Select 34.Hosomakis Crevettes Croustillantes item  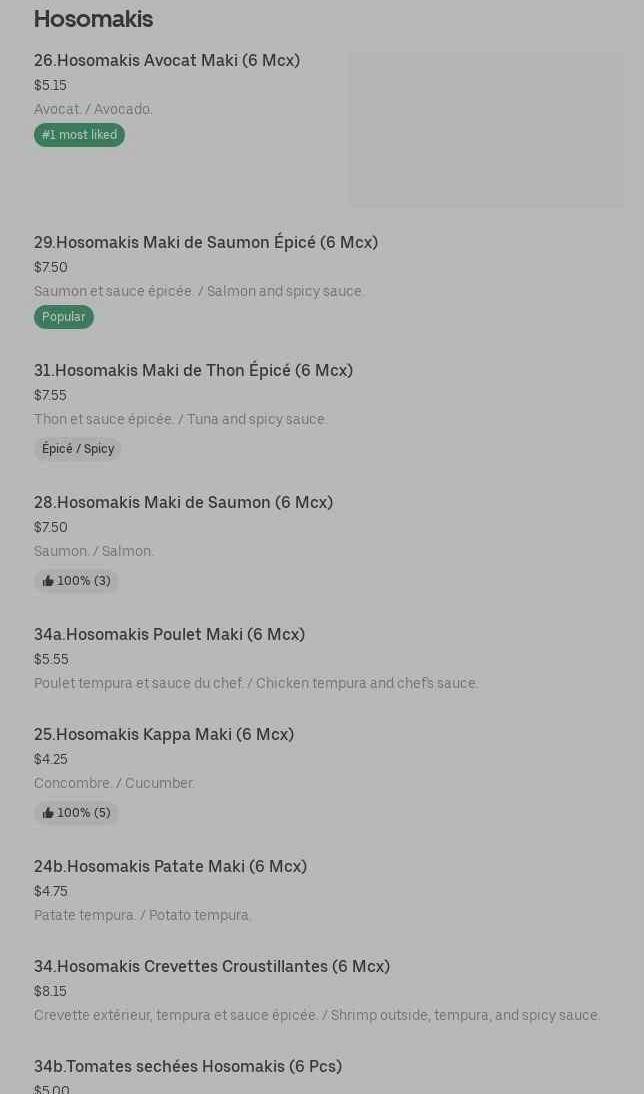click(212, 967)
